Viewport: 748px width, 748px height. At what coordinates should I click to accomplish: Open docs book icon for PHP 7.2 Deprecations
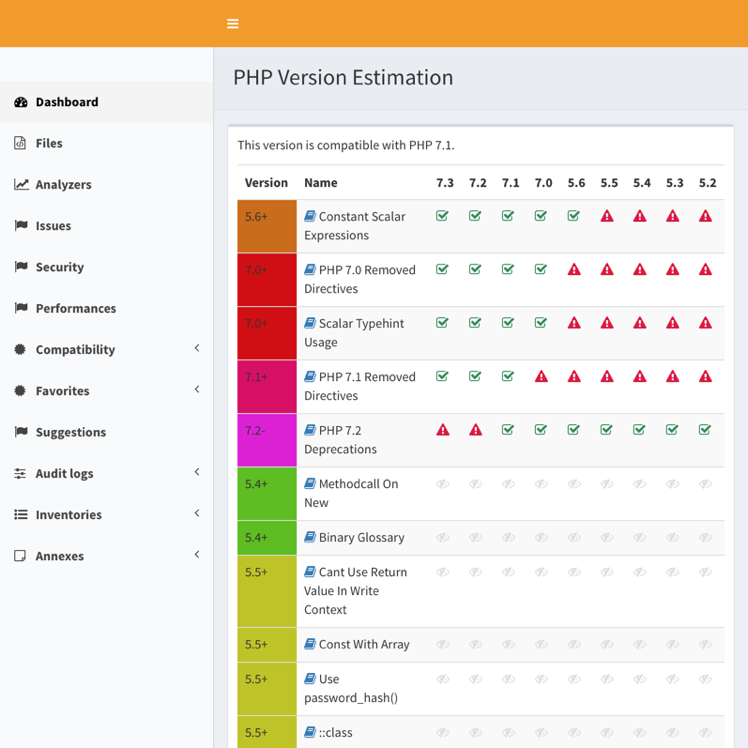[x=310, y=430]
